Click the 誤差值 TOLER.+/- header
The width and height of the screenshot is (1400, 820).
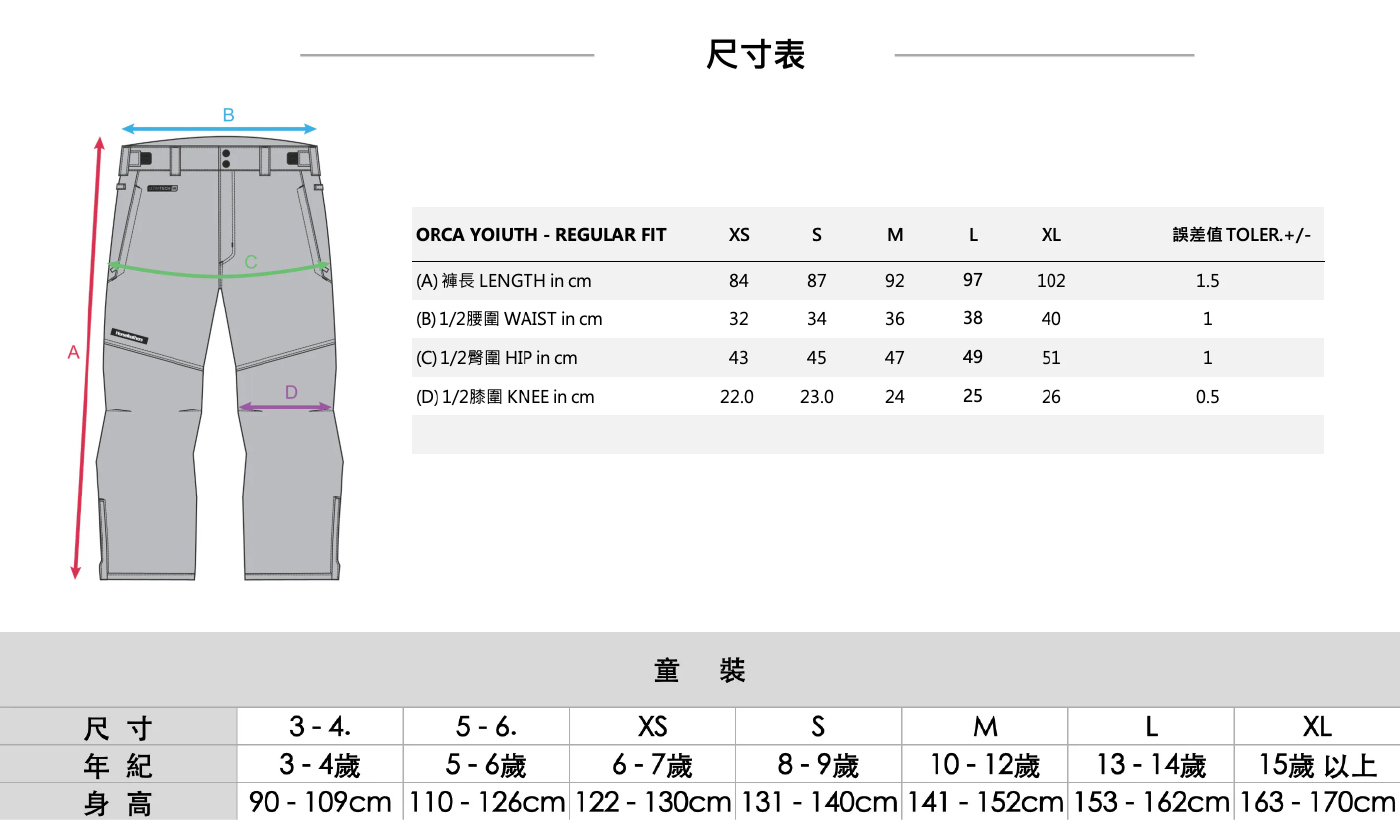[x=1241, y=235]
